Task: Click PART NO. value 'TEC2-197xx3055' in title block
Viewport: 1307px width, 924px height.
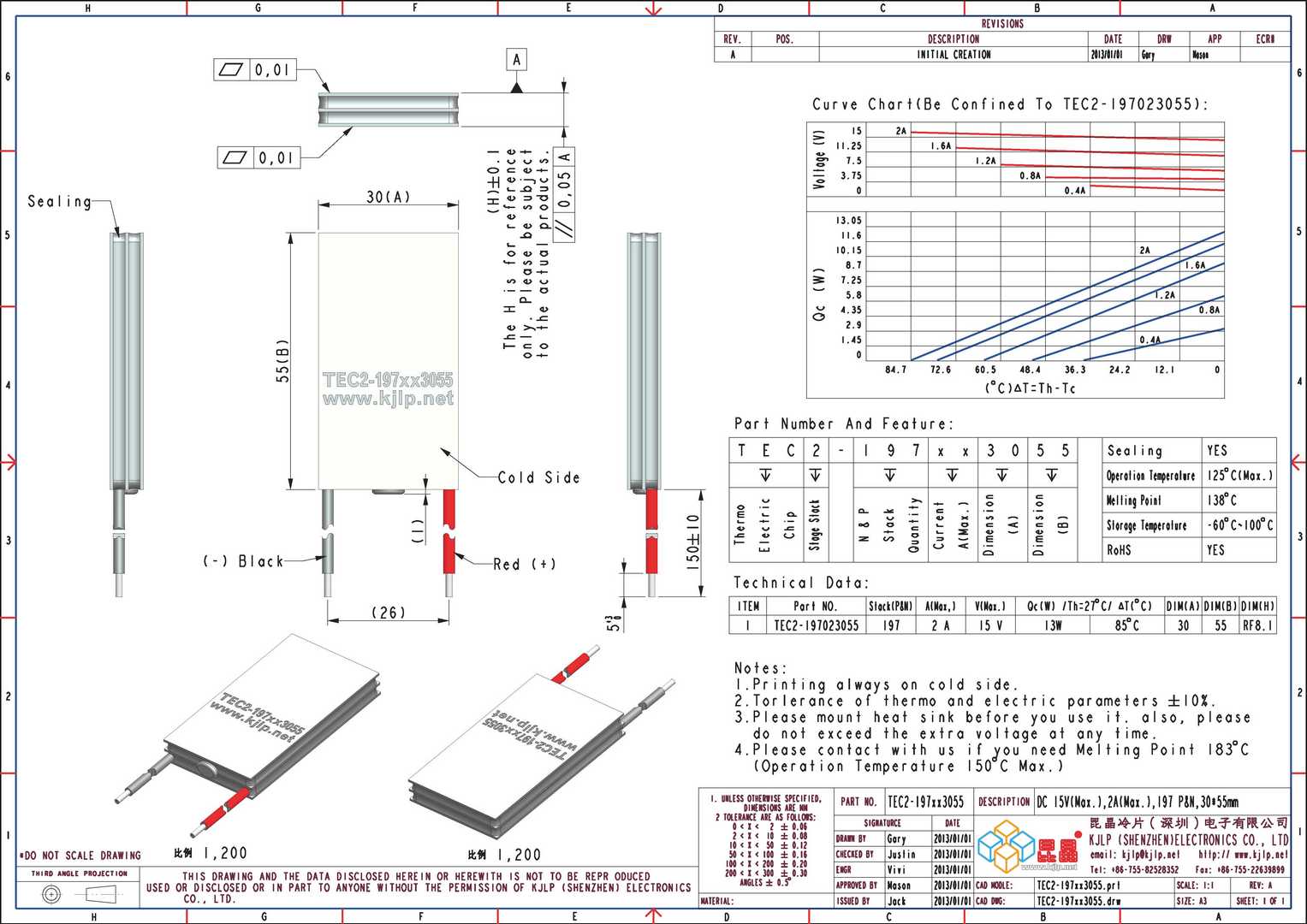Action: [x=925, y=802]
